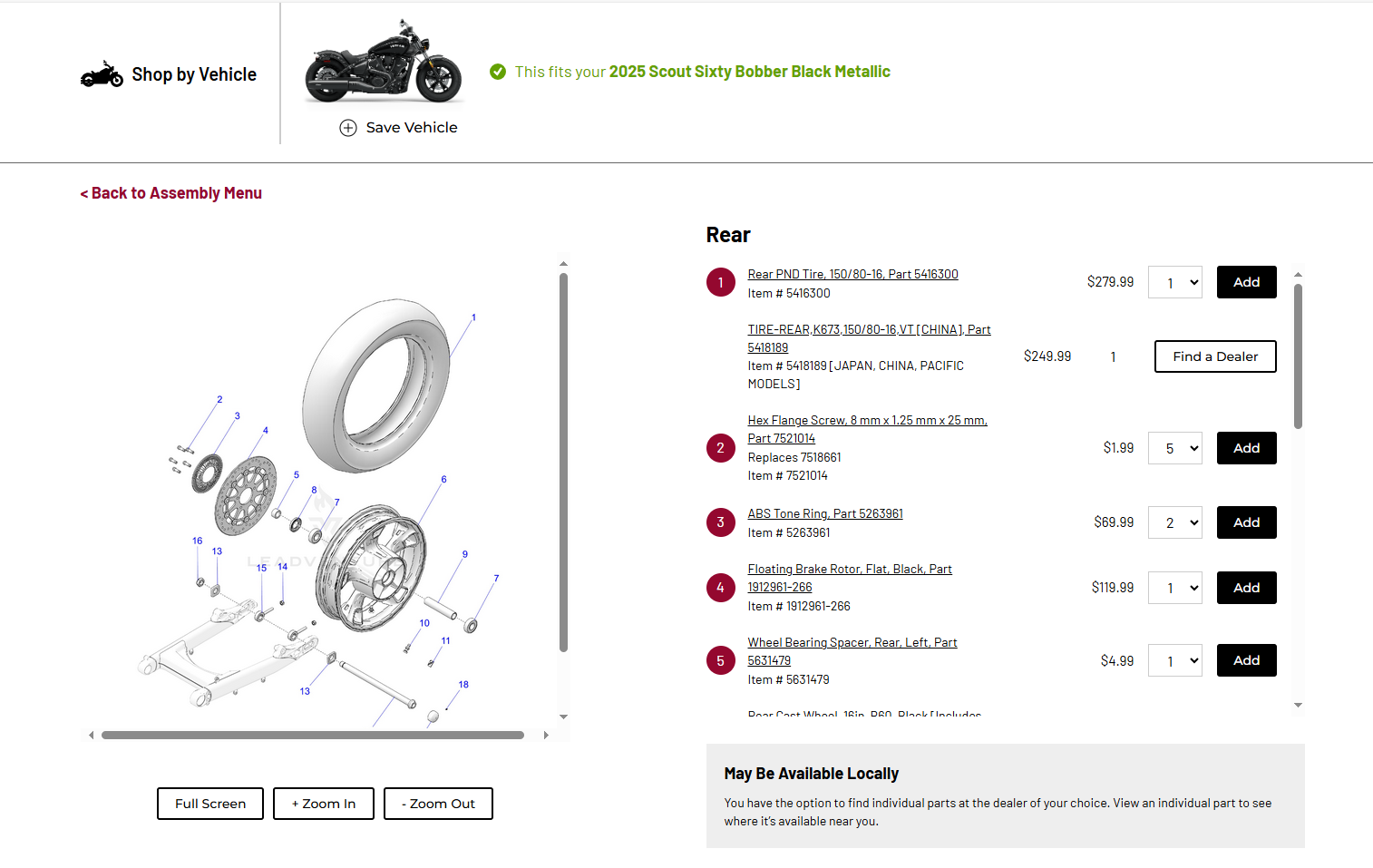Screen dimensions: 1373x868
Task: Open quantity dropdown for Hex Flange Screw
Action: click(1175, 448)
